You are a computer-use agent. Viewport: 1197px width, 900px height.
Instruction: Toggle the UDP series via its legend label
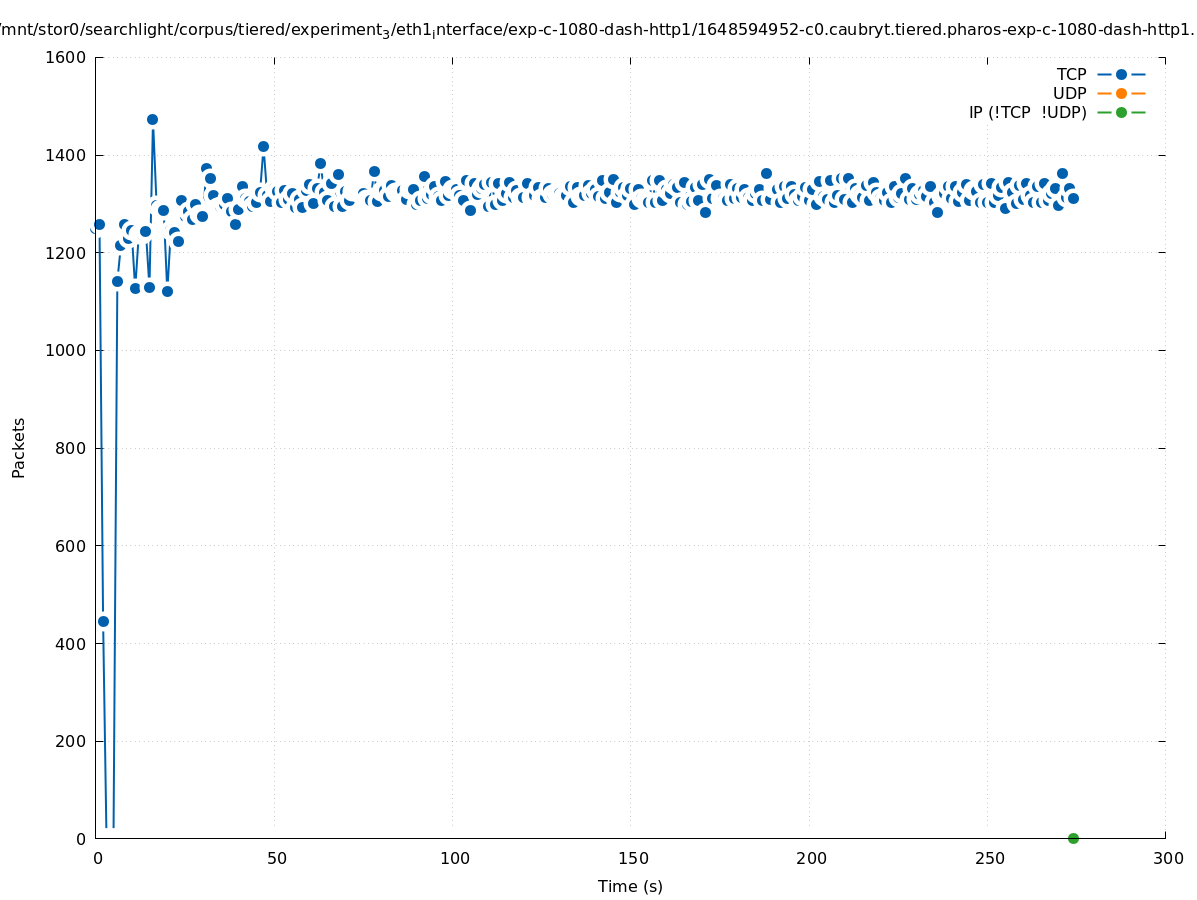point(1069,93)
